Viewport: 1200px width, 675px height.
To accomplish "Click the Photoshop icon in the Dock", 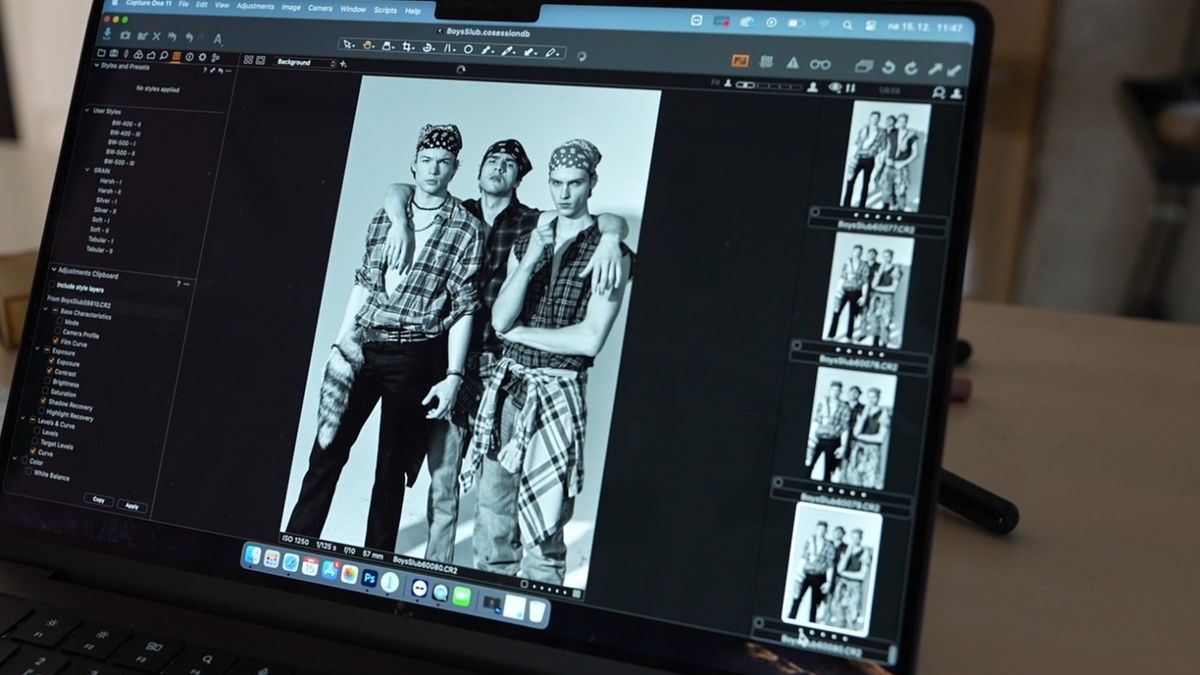I will 369,577.
